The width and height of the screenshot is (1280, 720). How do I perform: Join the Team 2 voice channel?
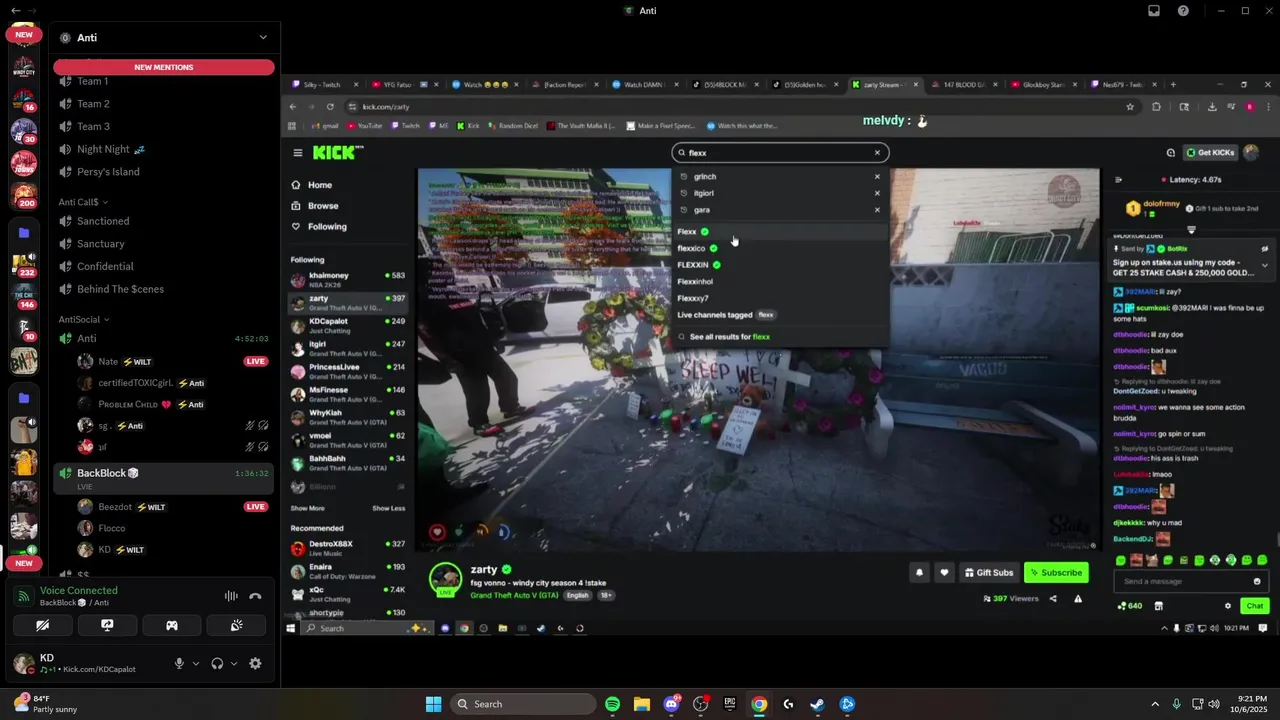(x=163, y=104)
